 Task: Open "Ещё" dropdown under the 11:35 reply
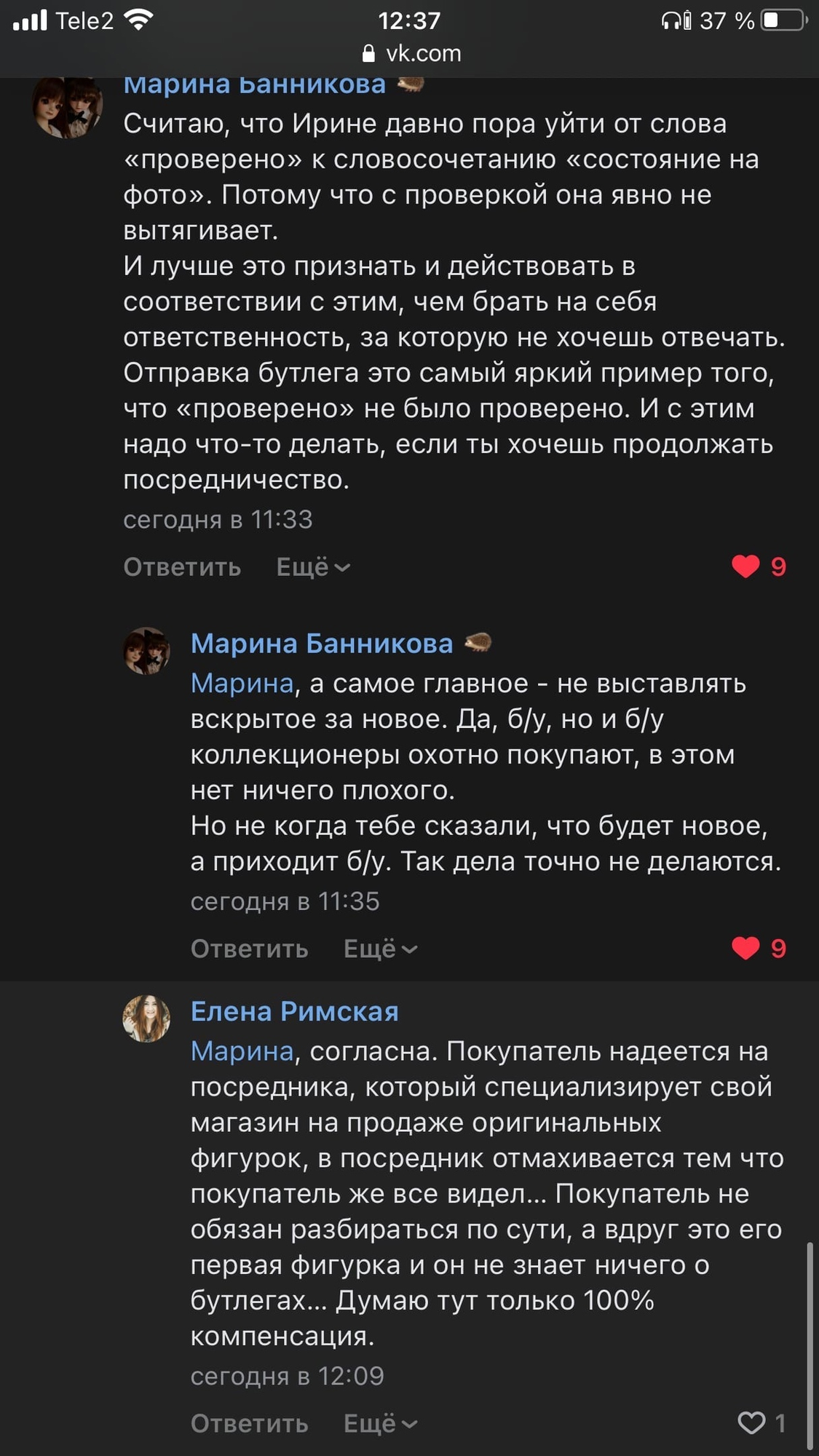(380, 949)
